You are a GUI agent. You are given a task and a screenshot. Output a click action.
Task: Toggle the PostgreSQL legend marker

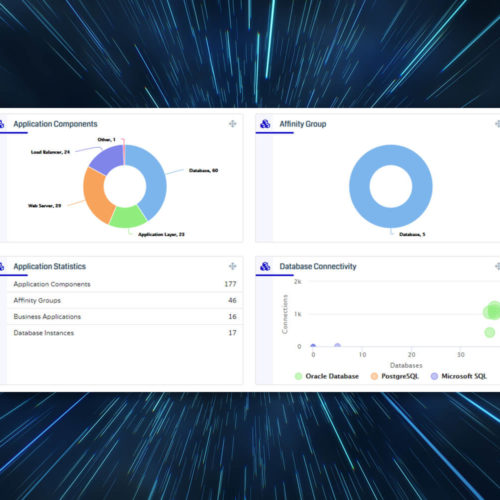[x=374, y=376]
